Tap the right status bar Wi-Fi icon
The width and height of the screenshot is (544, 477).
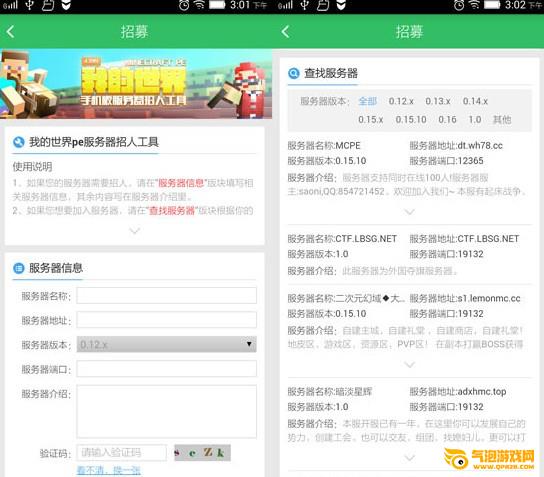[474, 5]
